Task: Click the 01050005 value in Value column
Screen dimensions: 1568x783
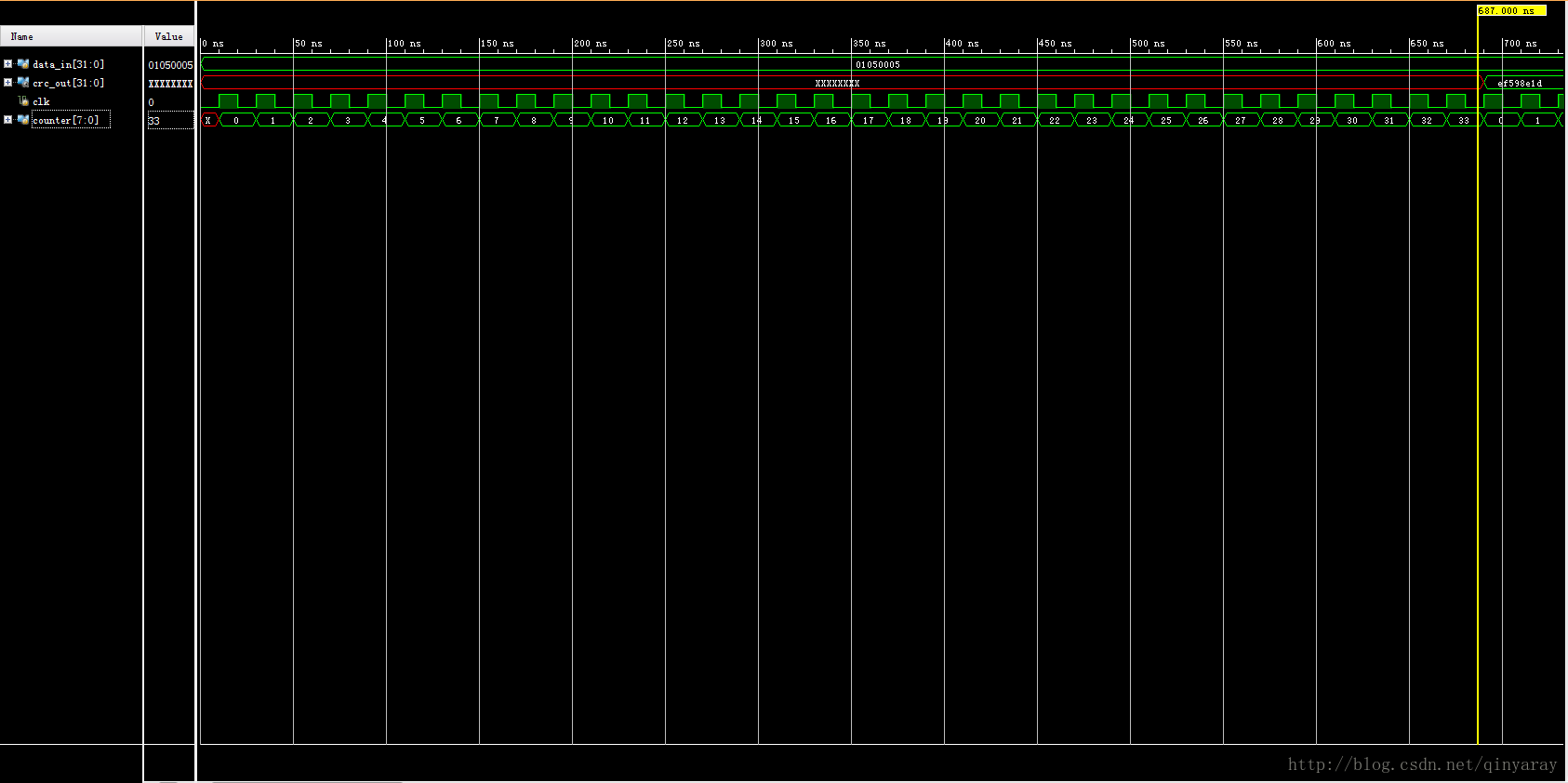Action: coord(170,65)
